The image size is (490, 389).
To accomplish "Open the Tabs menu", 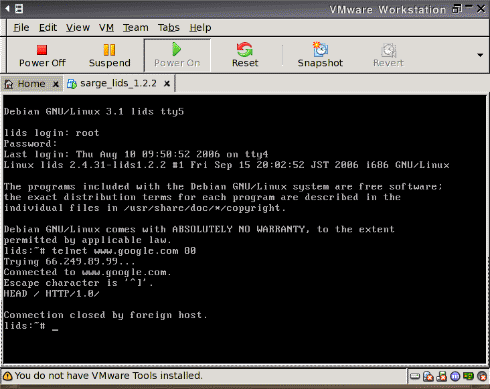I will pos(169,28).
